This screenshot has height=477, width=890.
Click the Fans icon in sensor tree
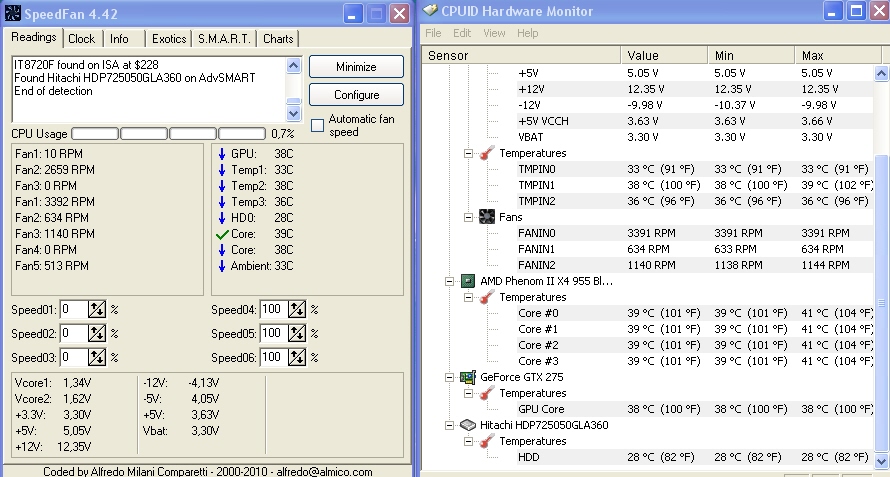click(487, 217)
